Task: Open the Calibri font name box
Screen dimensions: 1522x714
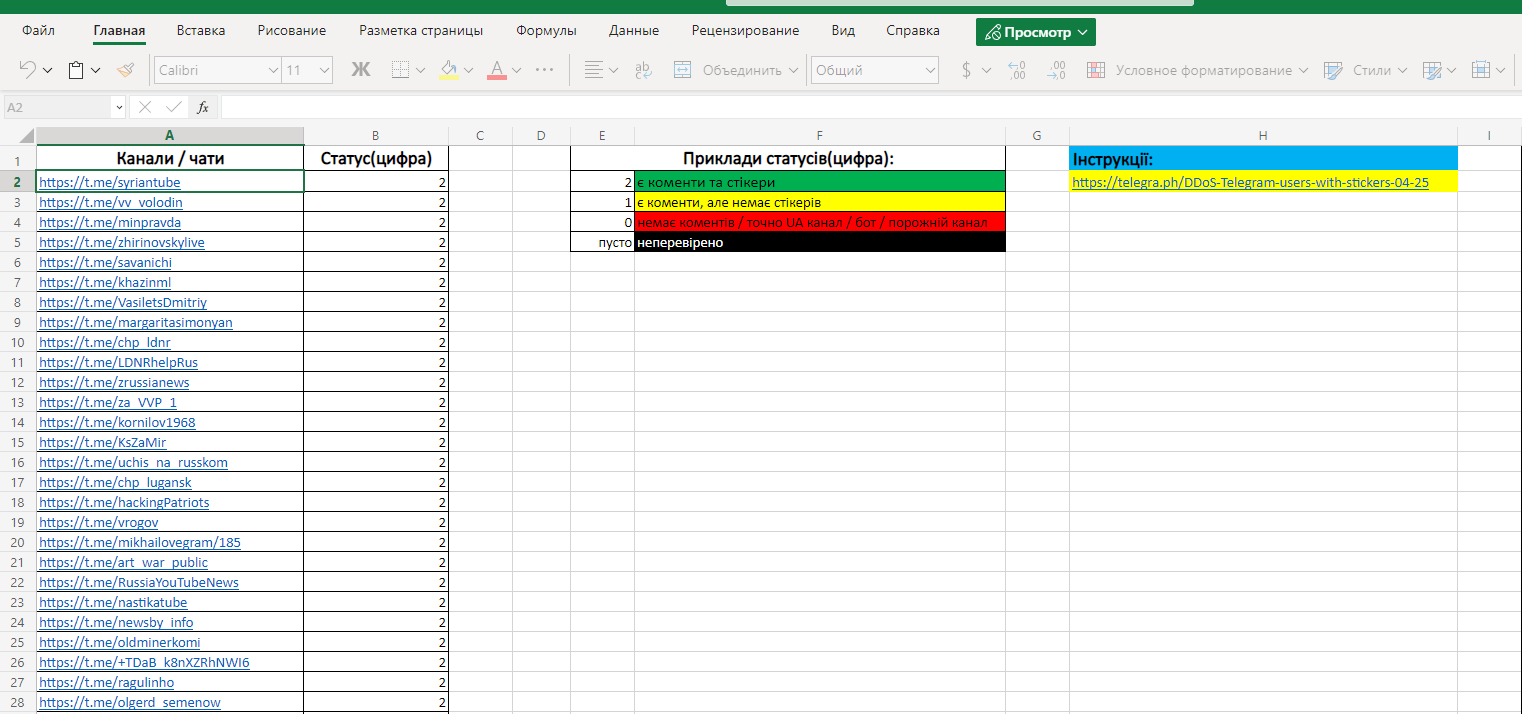Action: 218,70
